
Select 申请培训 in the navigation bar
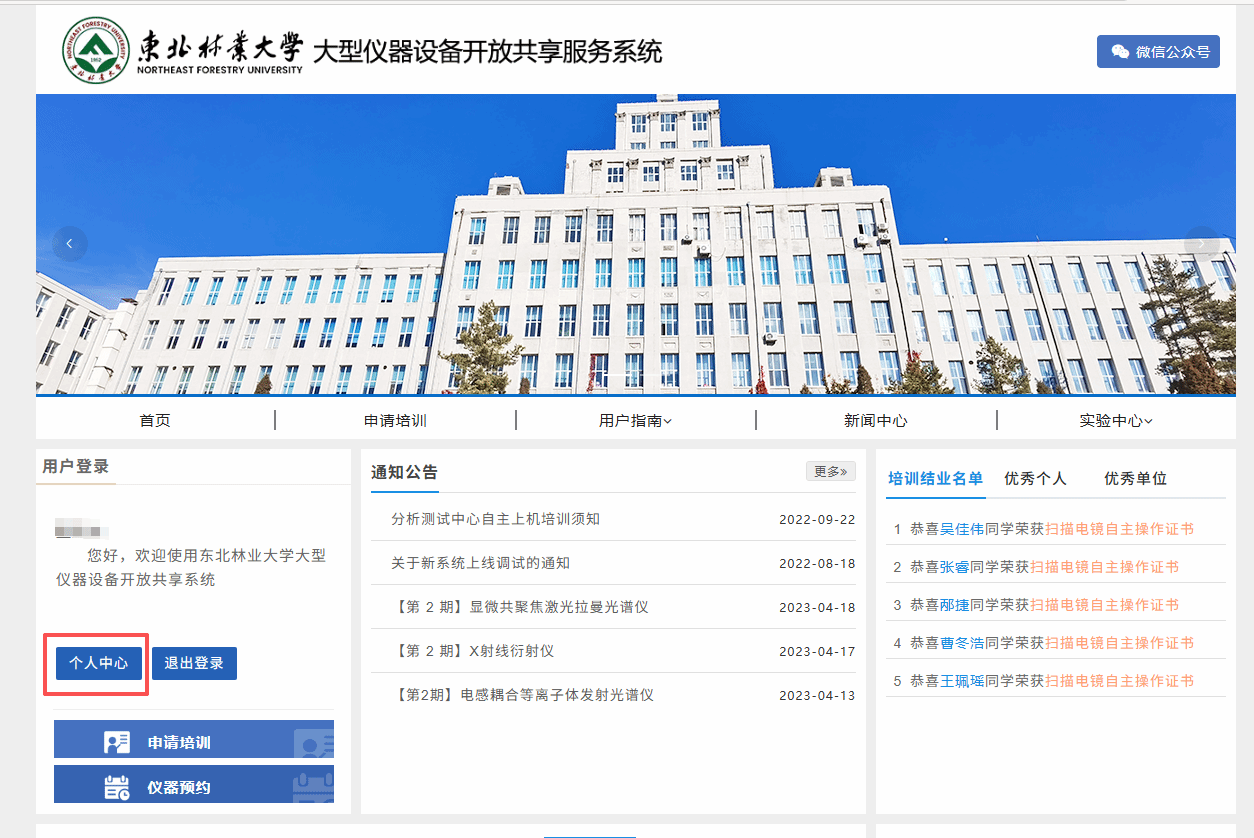click(395, 421)
